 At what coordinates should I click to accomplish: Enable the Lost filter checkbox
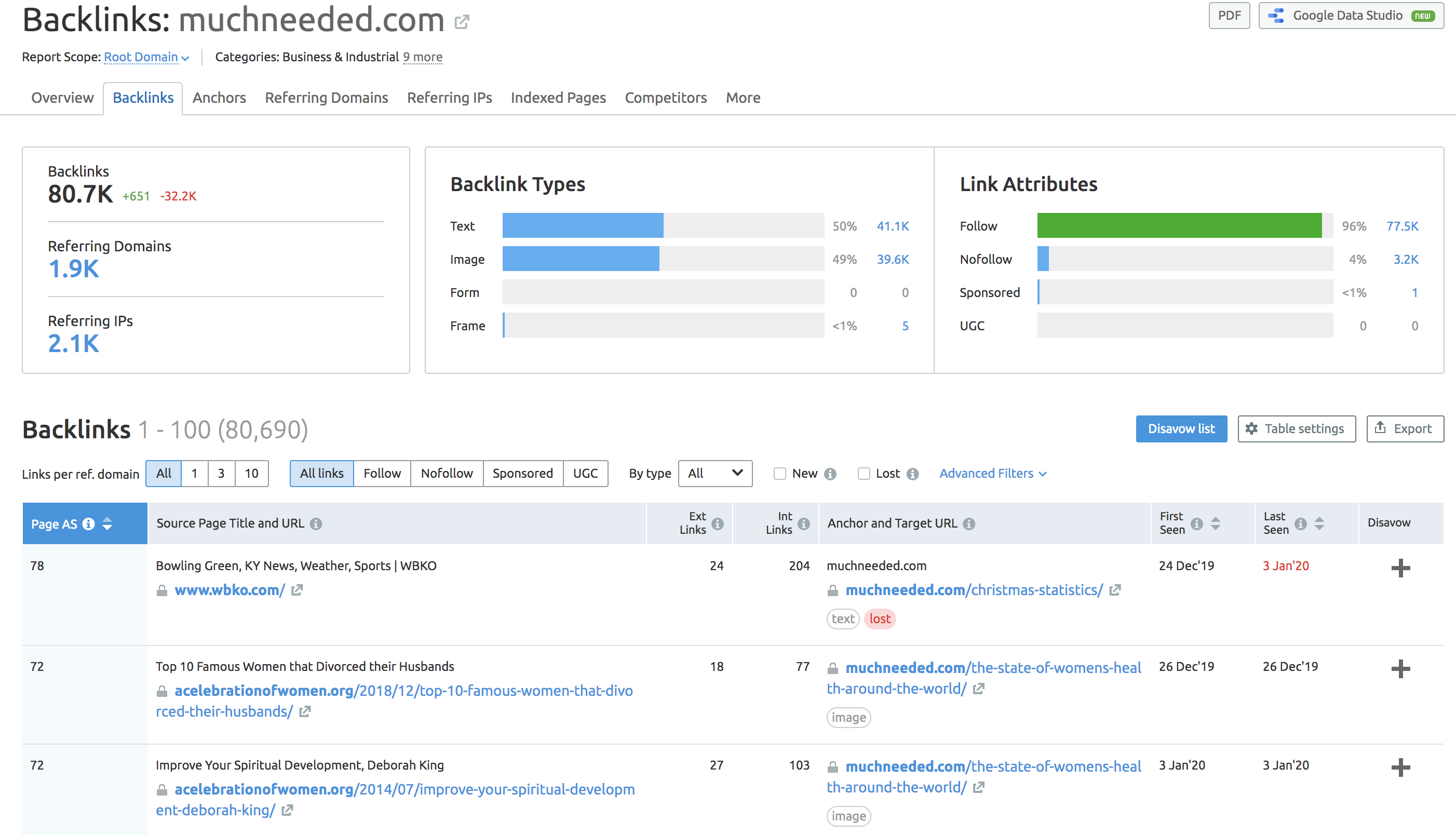864,474
